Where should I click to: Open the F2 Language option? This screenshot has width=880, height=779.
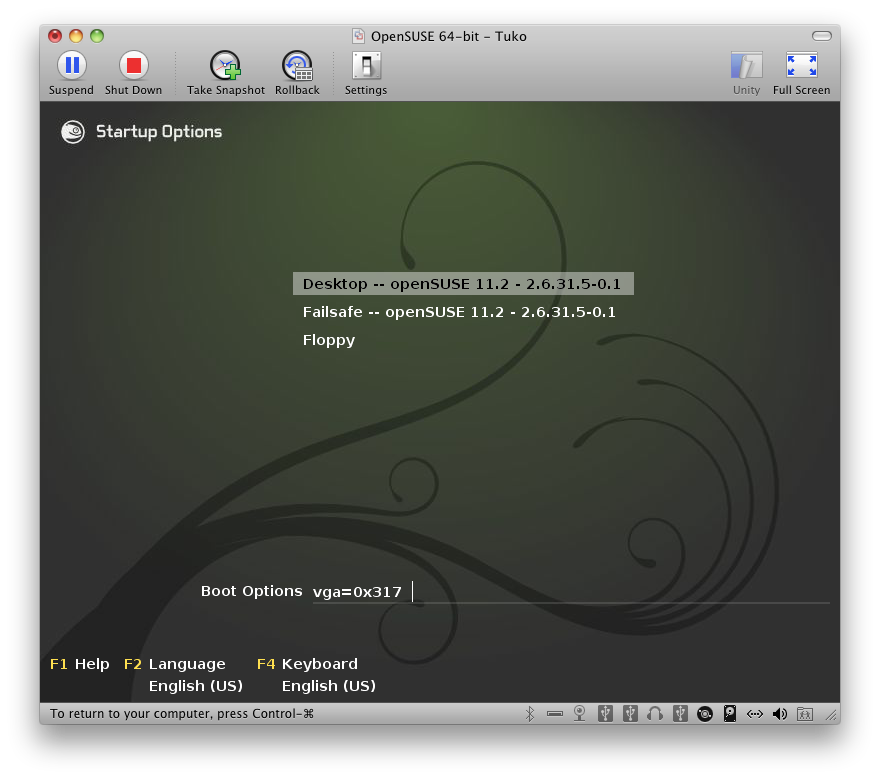pos(175,664)
